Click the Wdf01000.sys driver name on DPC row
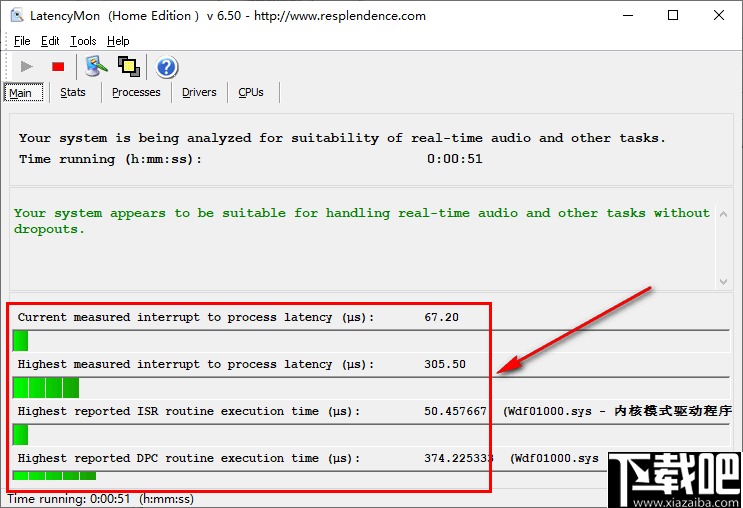743x508 pixels. coord(556,458)
